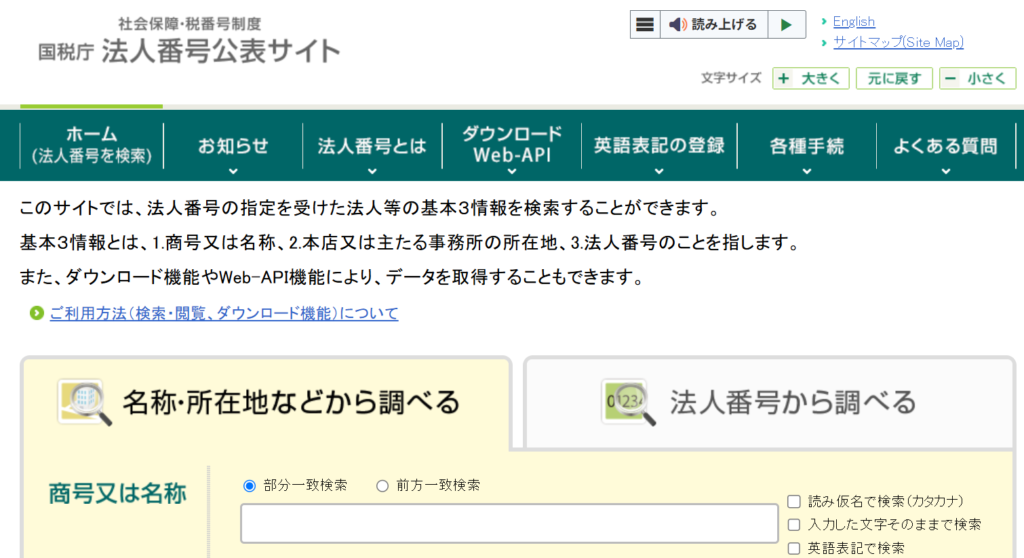Image resolution: width=1024 pixels, height=558 pixels.
Task: Click the number magnifier icon on 法人番号 tab
Action: (628, 402)
